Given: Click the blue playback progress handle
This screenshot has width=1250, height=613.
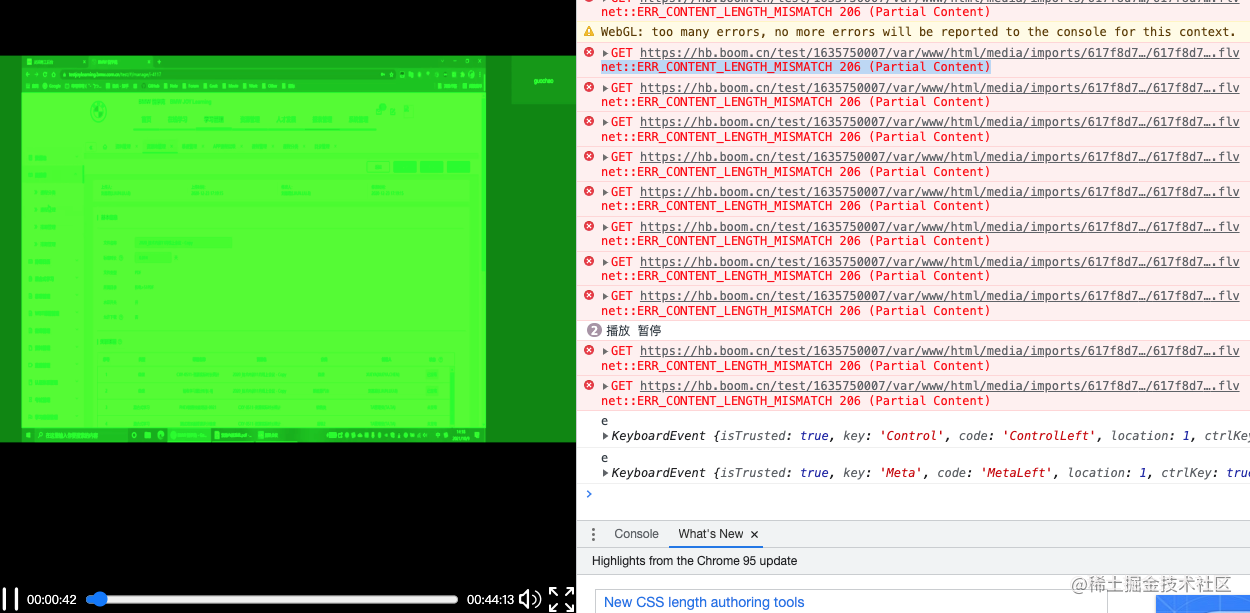Looking at the screenshot, I should [97, 599].
